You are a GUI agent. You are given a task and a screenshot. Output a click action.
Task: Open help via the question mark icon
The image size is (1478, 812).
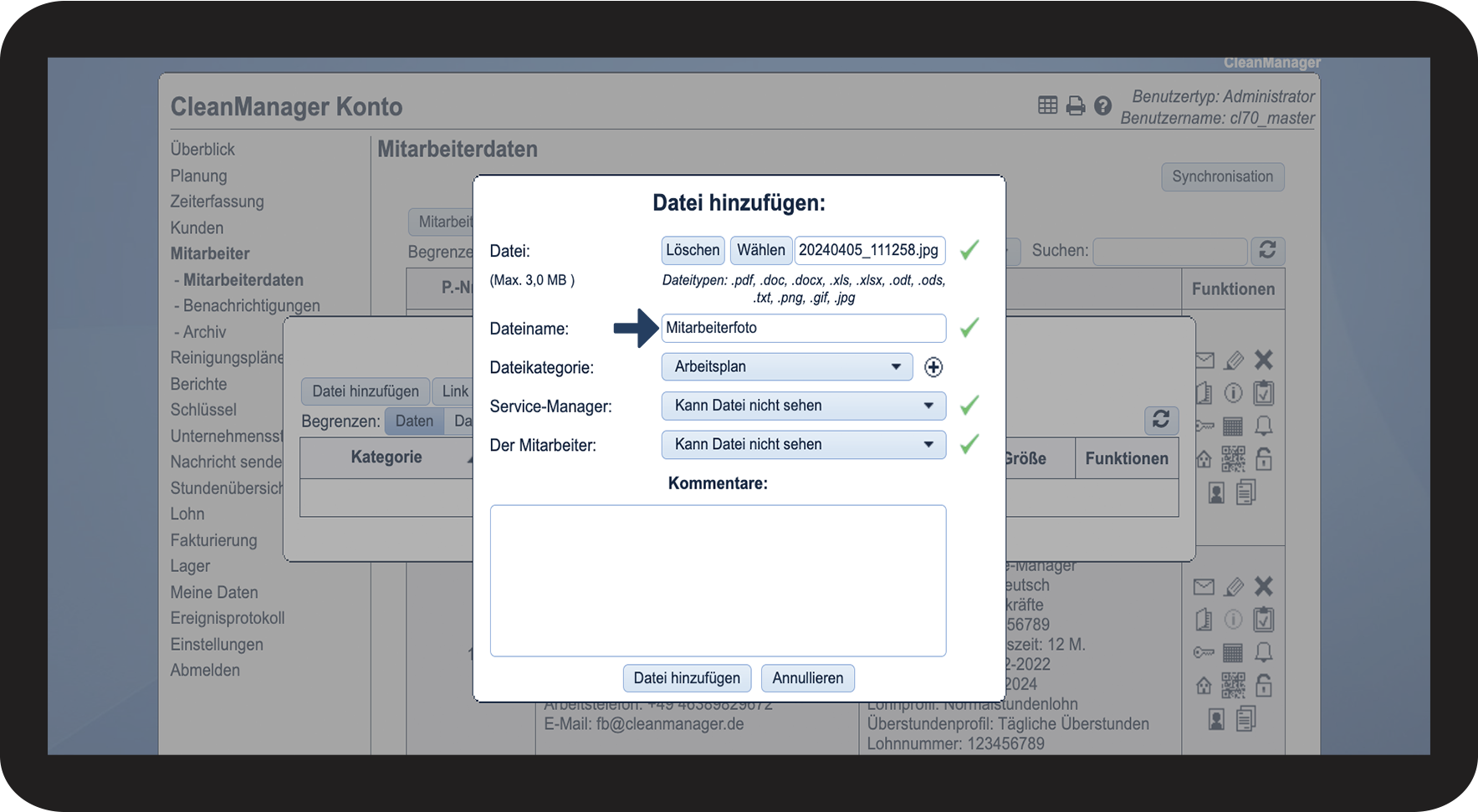1103,105
